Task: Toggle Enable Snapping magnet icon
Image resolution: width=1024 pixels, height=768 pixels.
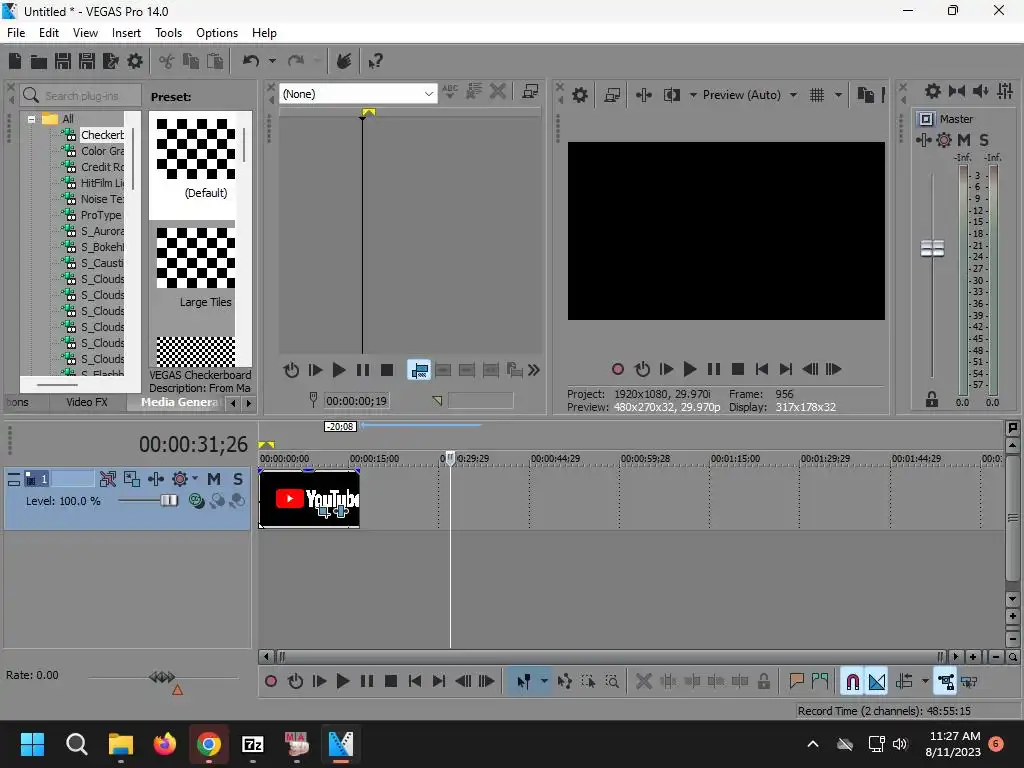Action: point(852,681)
